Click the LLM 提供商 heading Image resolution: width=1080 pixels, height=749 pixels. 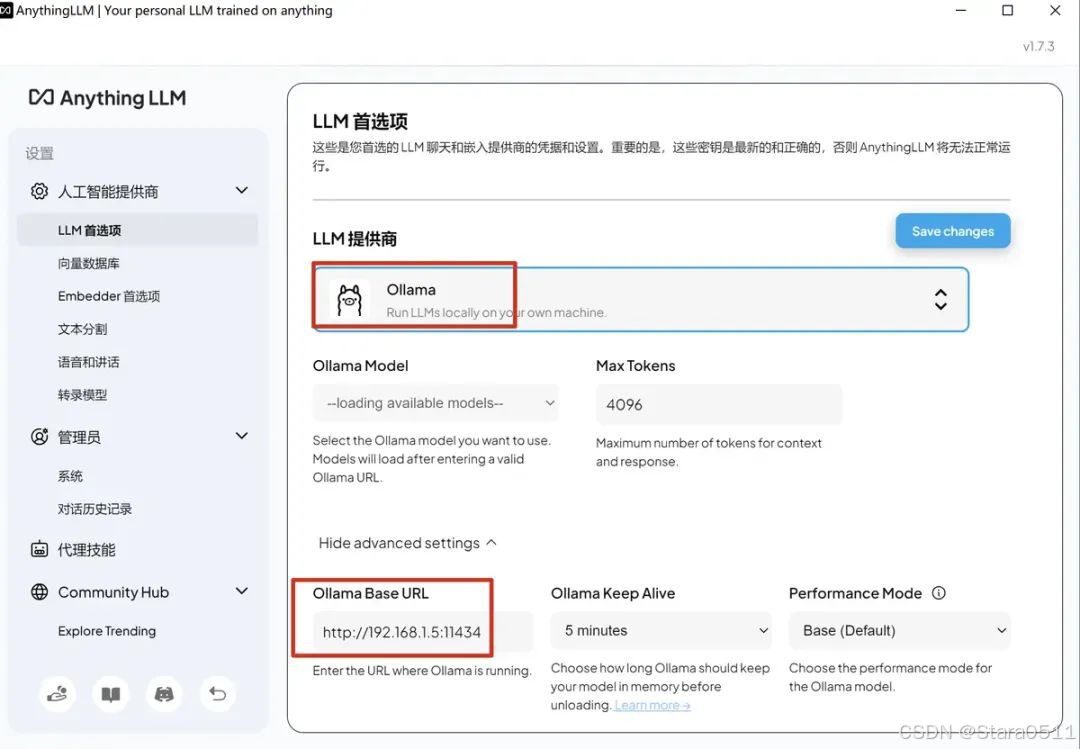pos(355,239)
